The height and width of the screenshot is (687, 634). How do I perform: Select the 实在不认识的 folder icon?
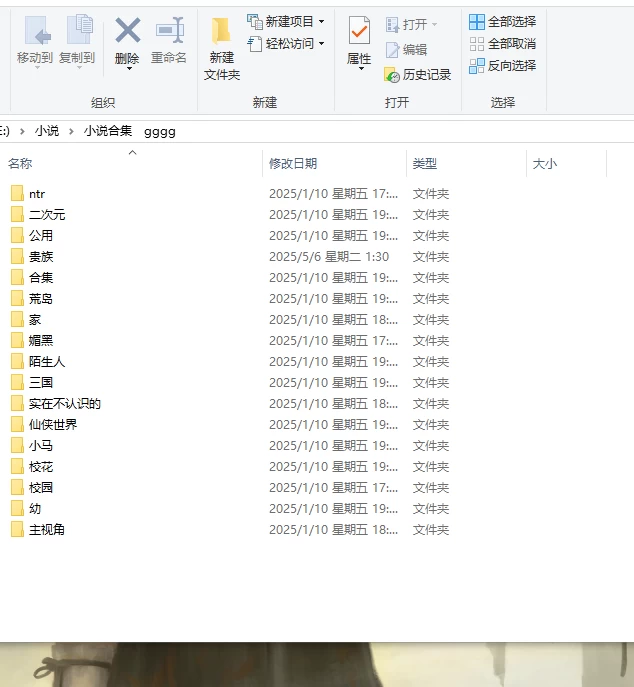click(17, 404)
